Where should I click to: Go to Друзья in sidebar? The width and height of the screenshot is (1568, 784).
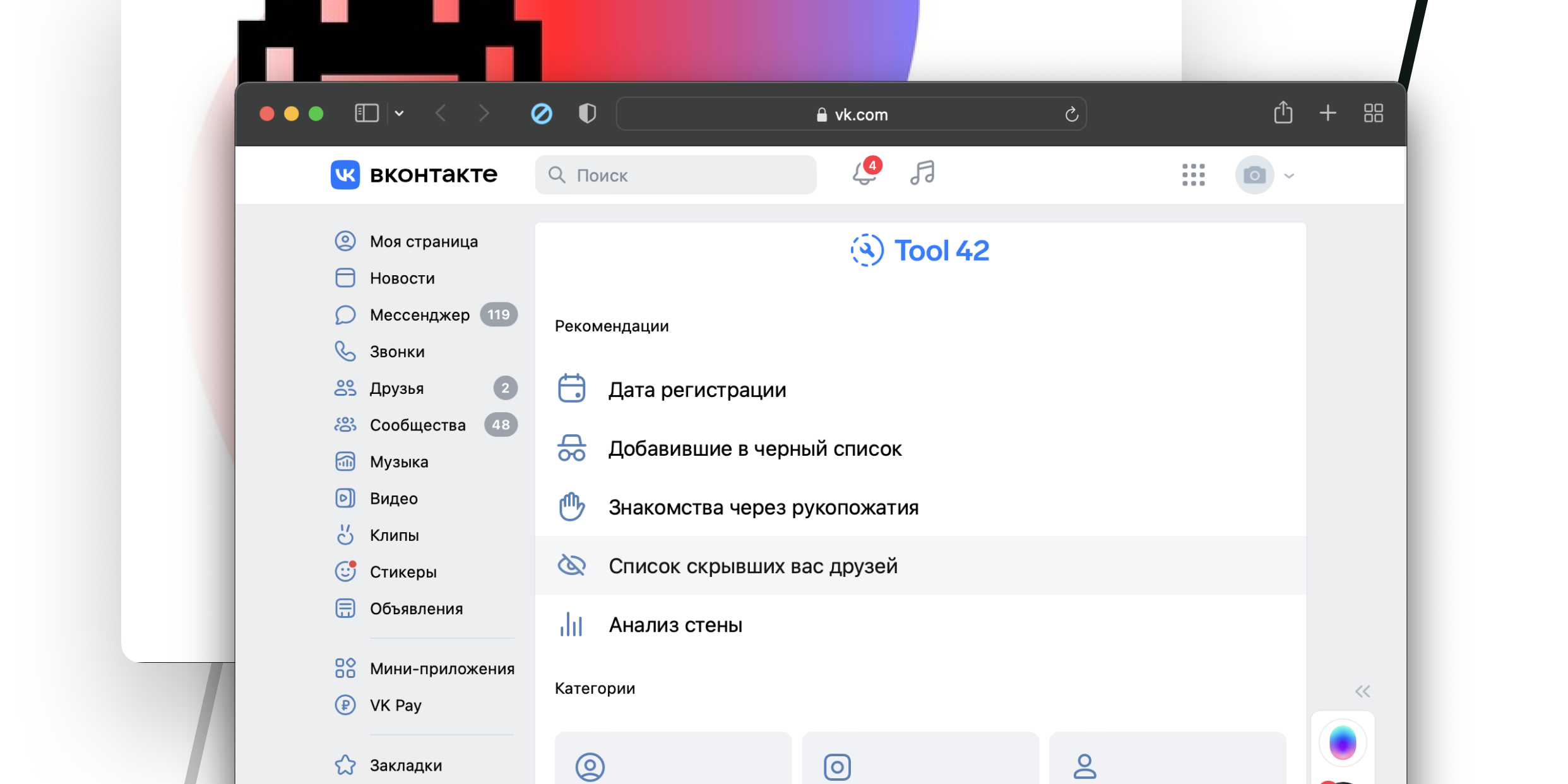click(396, 388)
